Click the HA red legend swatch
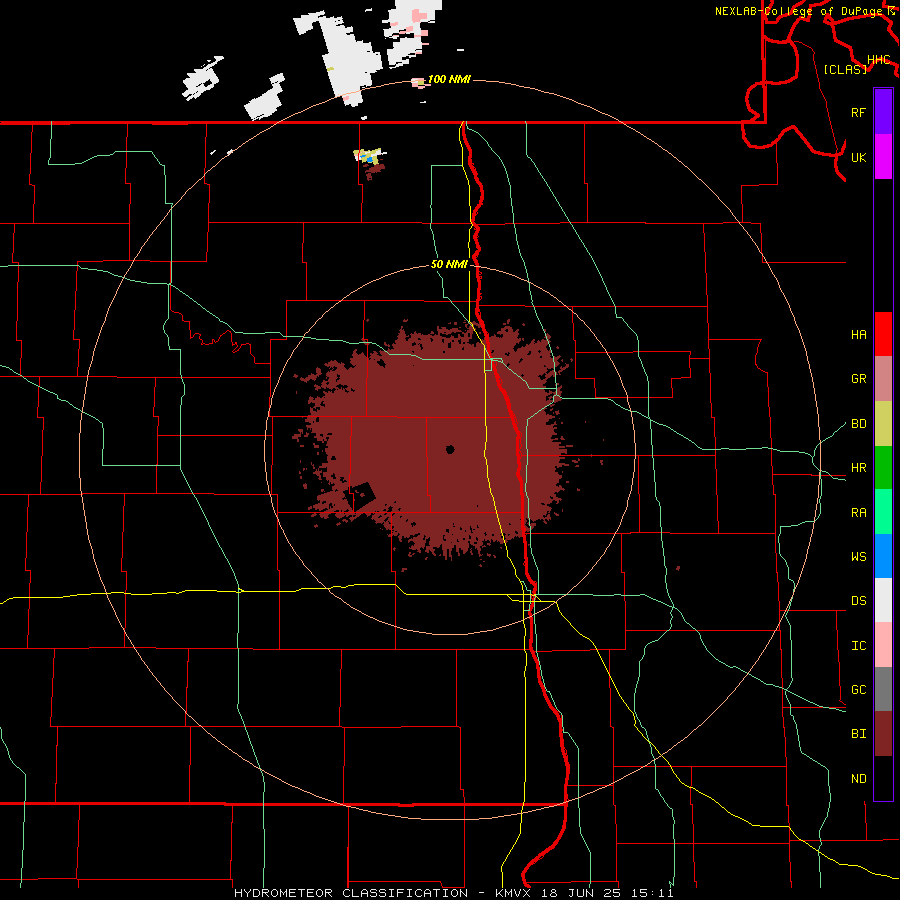 (x=883, y=334)
